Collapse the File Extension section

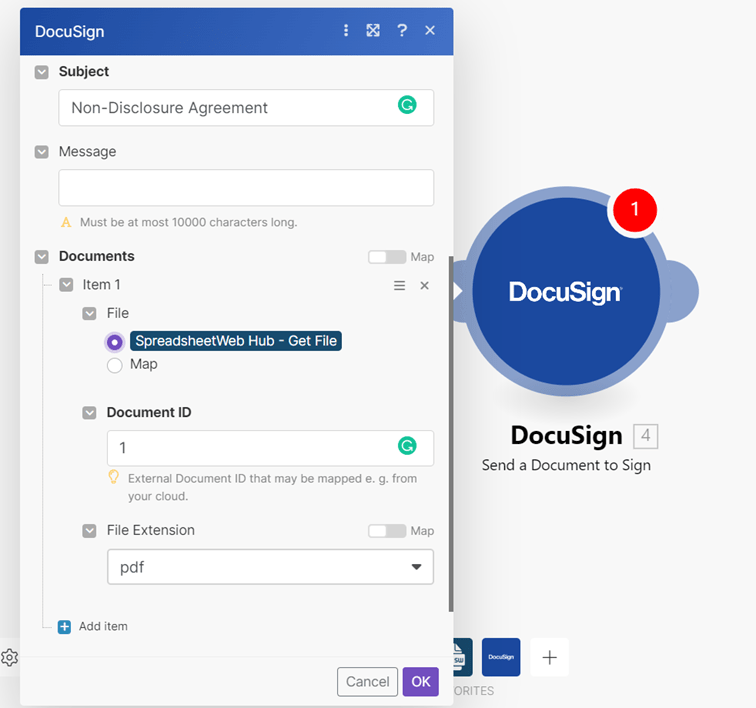[89, 531]
